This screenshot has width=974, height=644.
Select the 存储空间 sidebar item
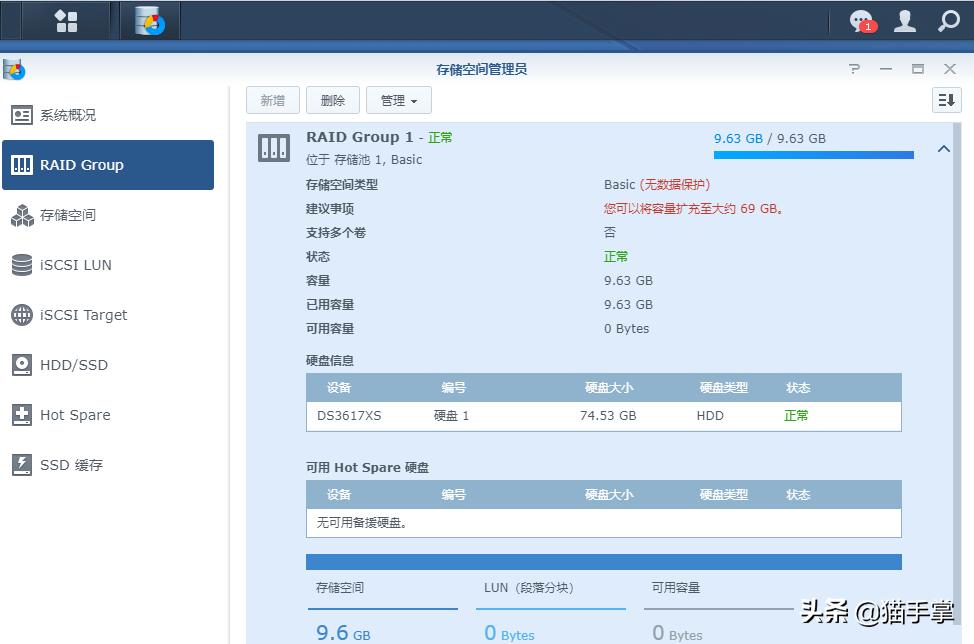(70, 214)
